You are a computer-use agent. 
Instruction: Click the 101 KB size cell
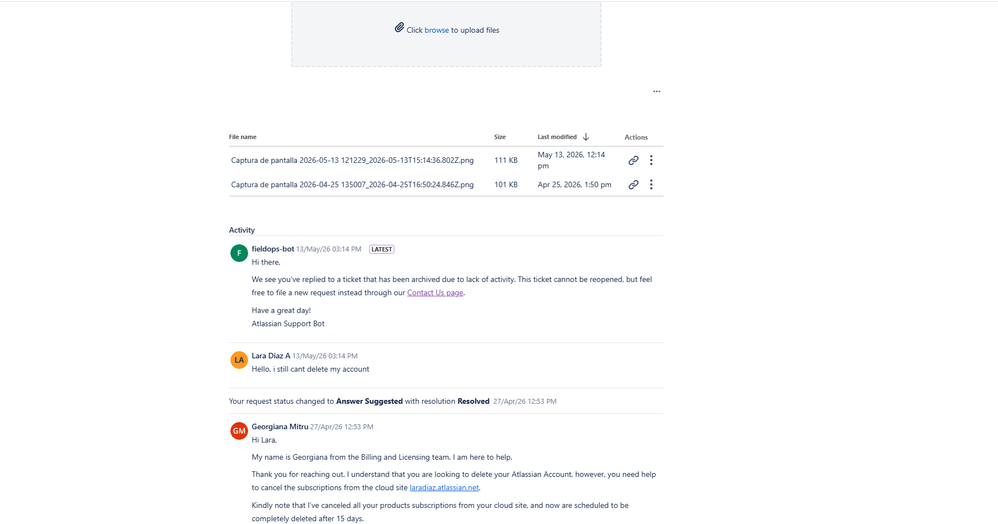coord(506,185)
